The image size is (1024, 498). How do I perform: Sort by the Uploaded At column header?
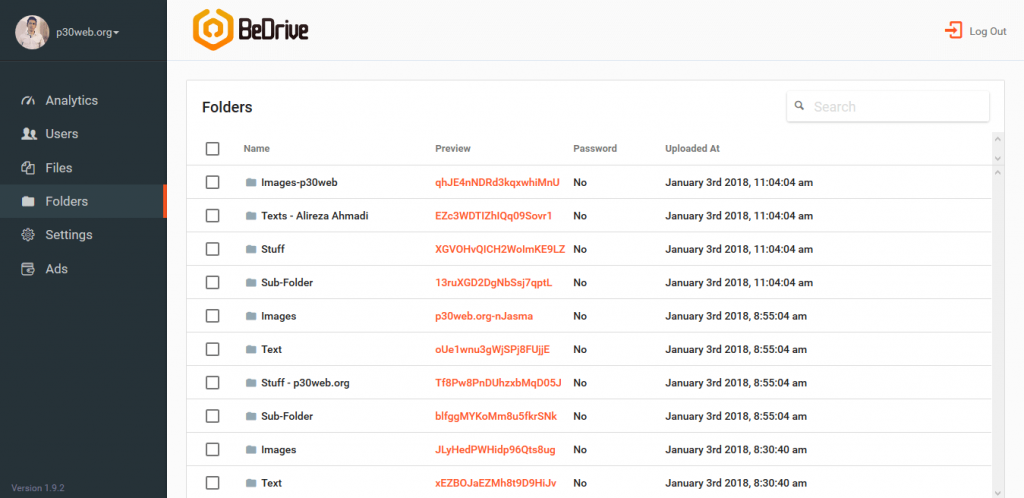(x=692, y=149)
